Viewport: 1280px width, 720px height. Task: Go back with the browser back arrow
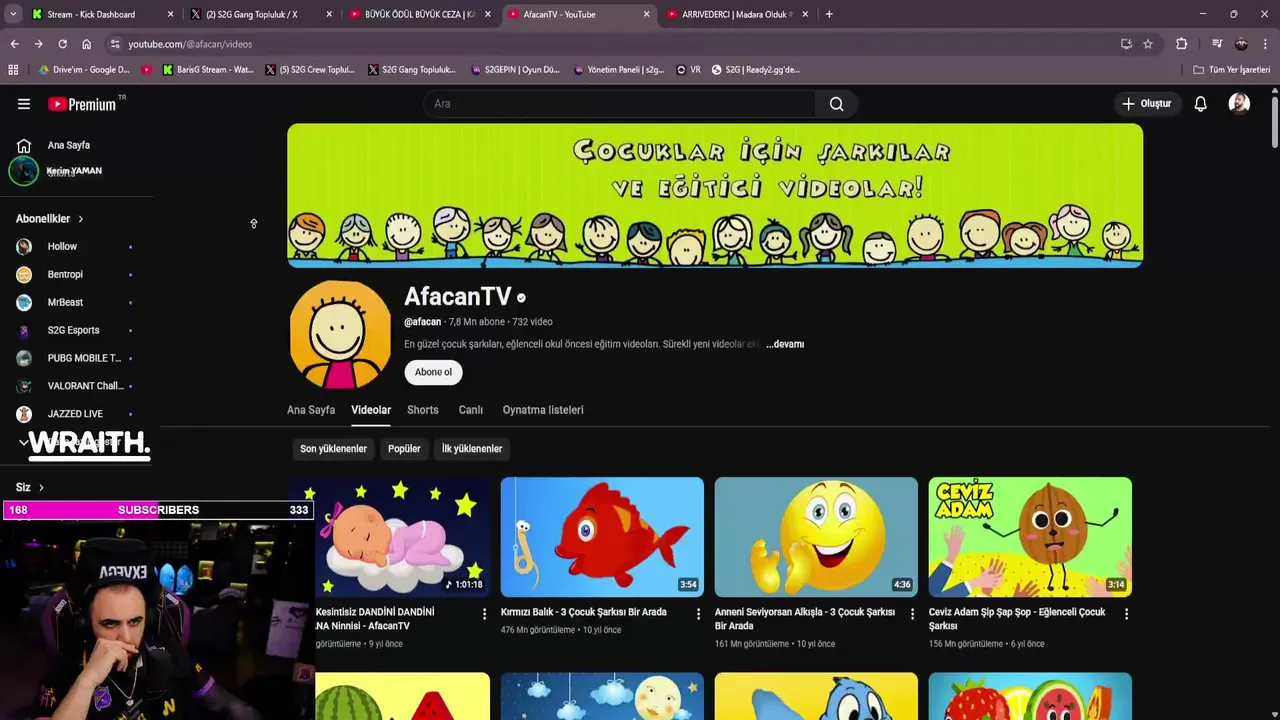[x=14, y=44]
